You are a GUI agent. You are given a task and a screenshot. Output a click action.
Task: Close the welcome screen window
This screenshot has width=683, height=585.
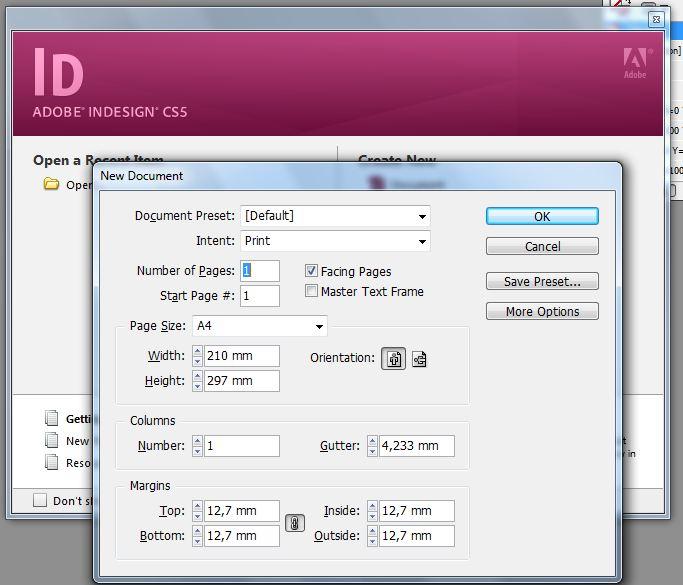656,20
